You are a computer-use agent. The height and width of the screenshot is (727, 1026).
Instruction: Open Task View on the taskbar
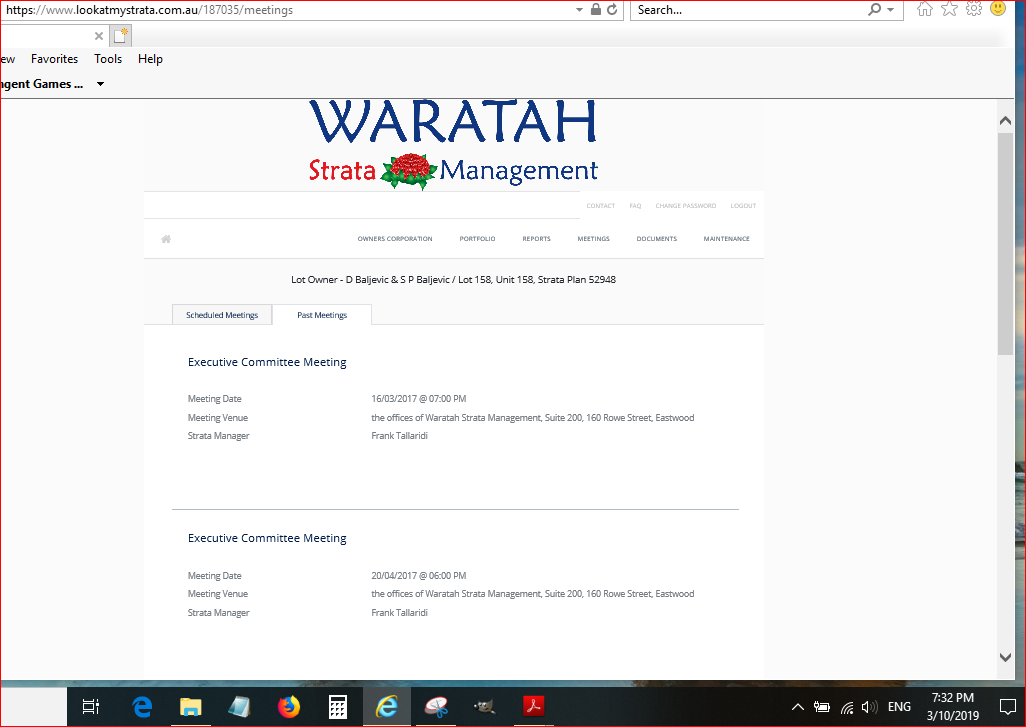tap(91, 707)
